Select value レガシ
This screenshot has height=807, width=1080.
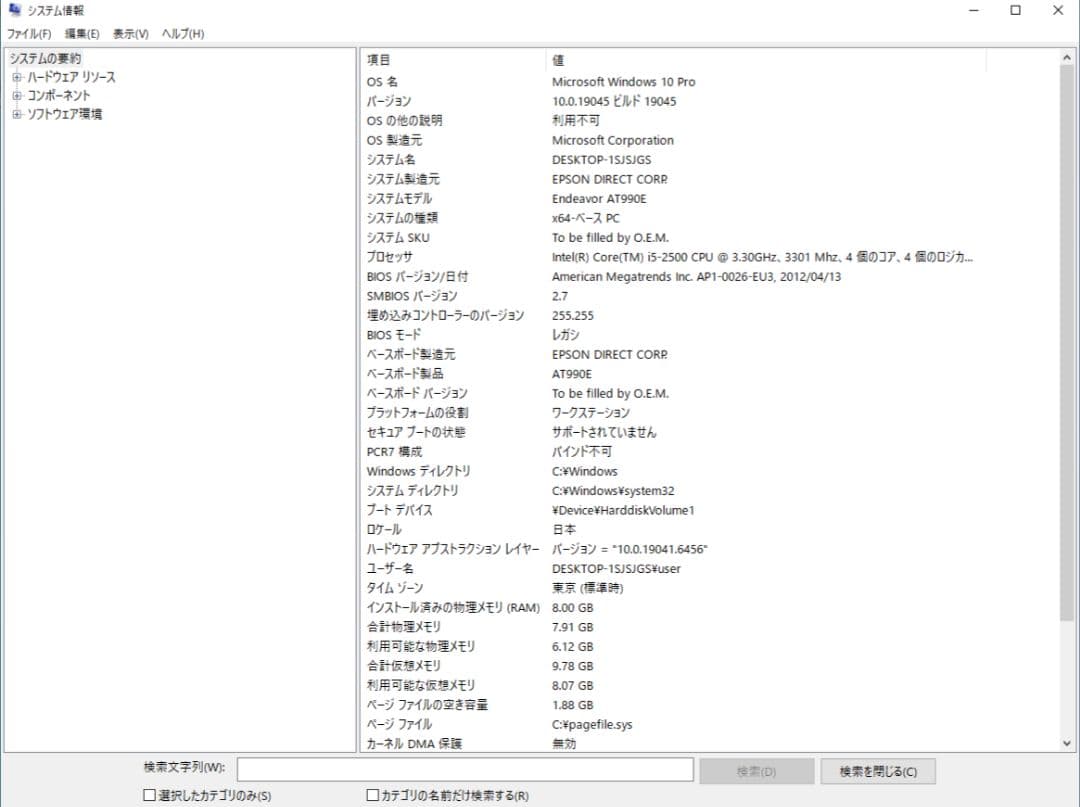point(565,335)
